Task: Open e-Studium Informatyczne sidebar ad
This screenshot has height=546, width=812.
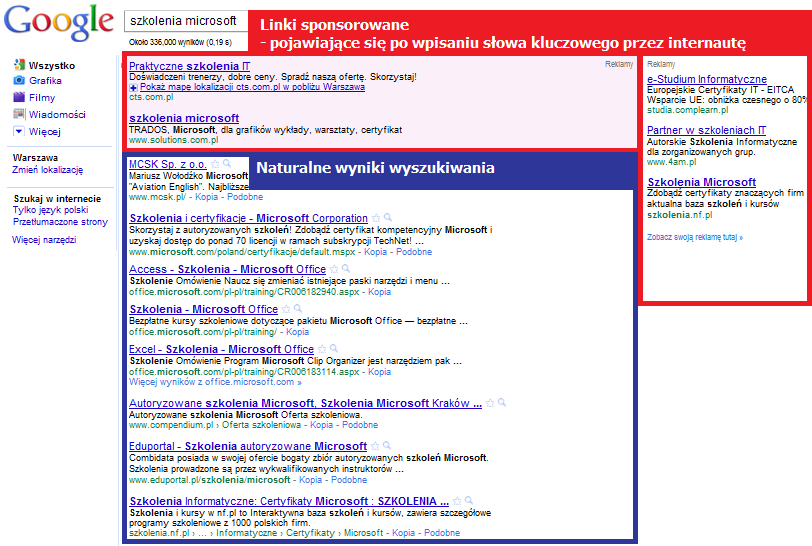Action: [707, 79]
